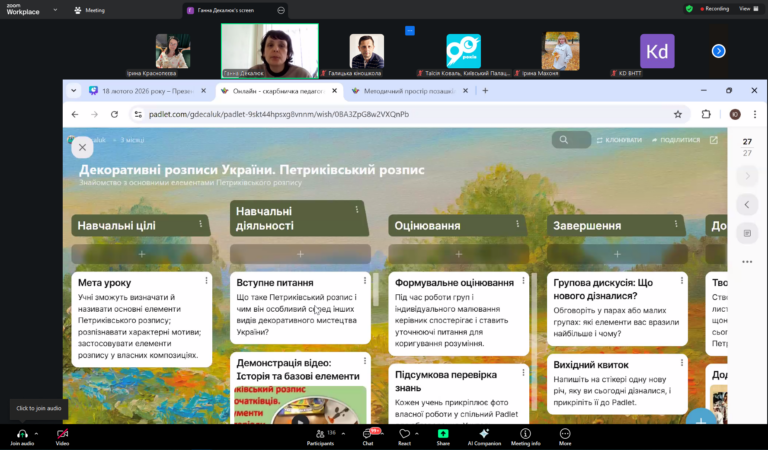Close the 18 лютого 2026 року tab
Screen dimensions: 768x450
point(204,91)
